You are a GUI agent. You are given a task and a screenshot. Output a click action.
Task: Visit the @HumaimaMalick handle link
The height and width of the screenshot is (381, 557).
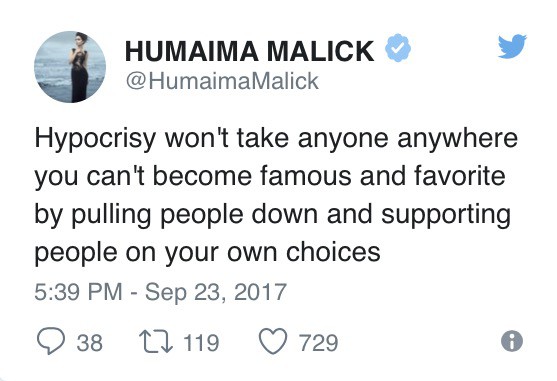tap(222, 81)
